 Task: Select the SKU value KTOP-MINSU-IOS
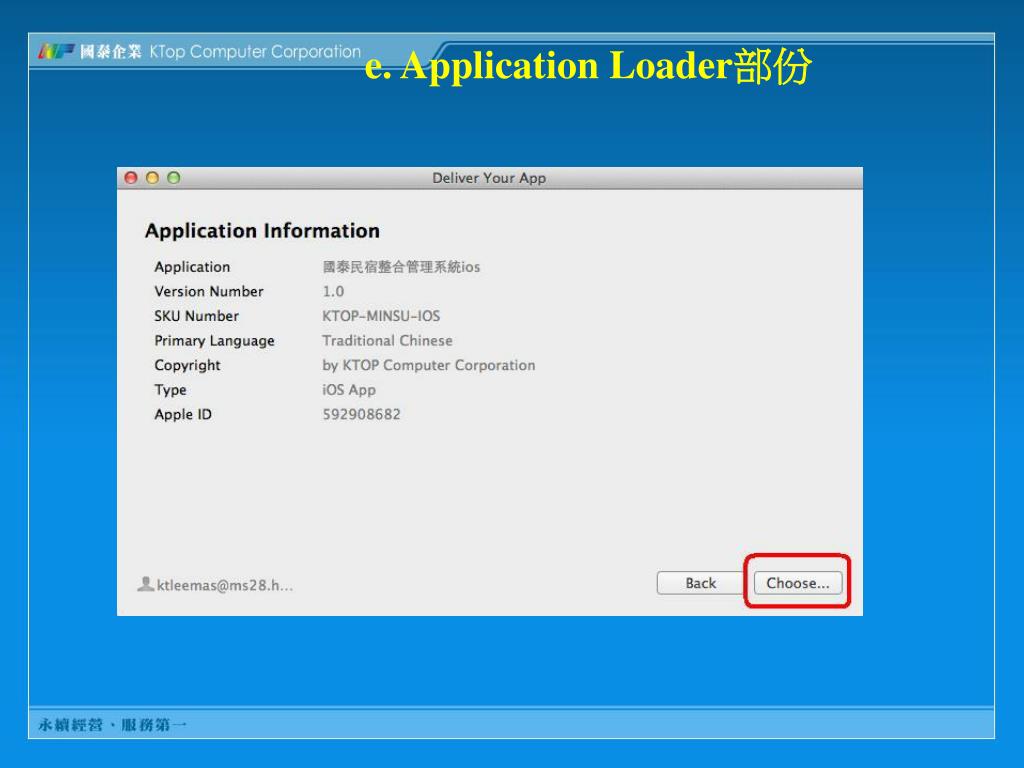point(381,316)
